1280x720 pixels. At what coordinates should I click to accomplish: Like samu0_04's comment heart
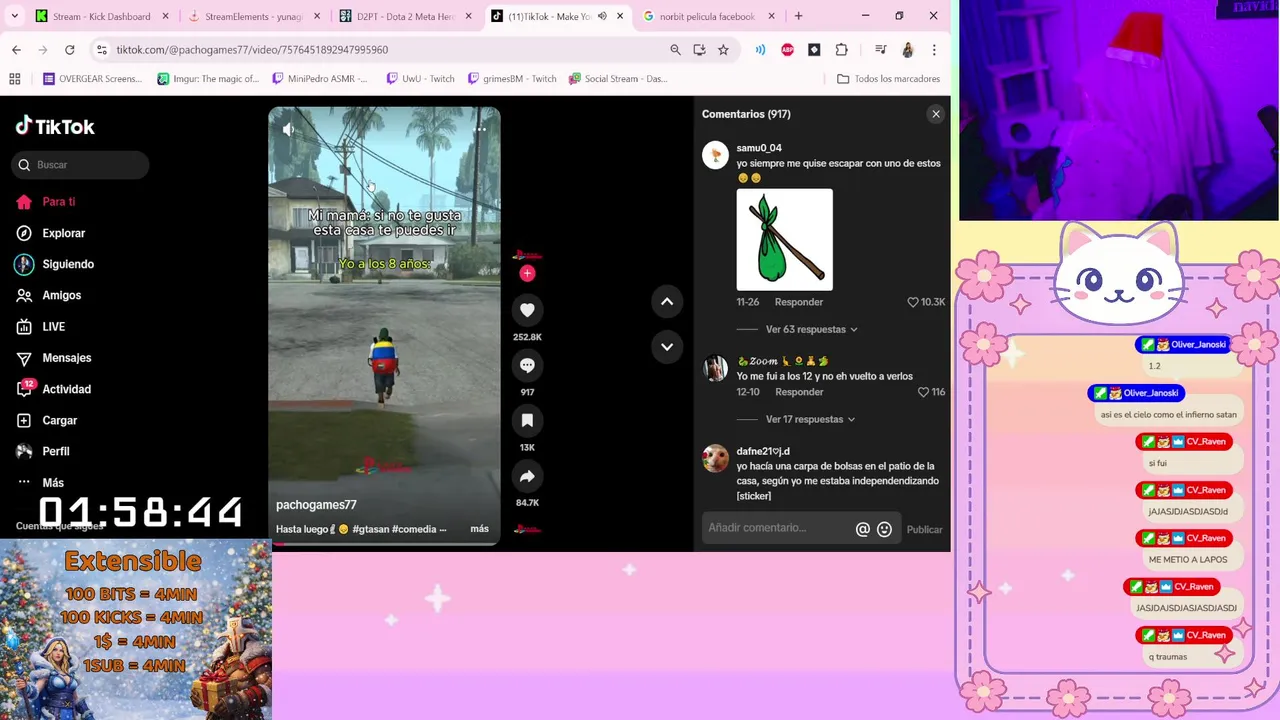point(912,302)
